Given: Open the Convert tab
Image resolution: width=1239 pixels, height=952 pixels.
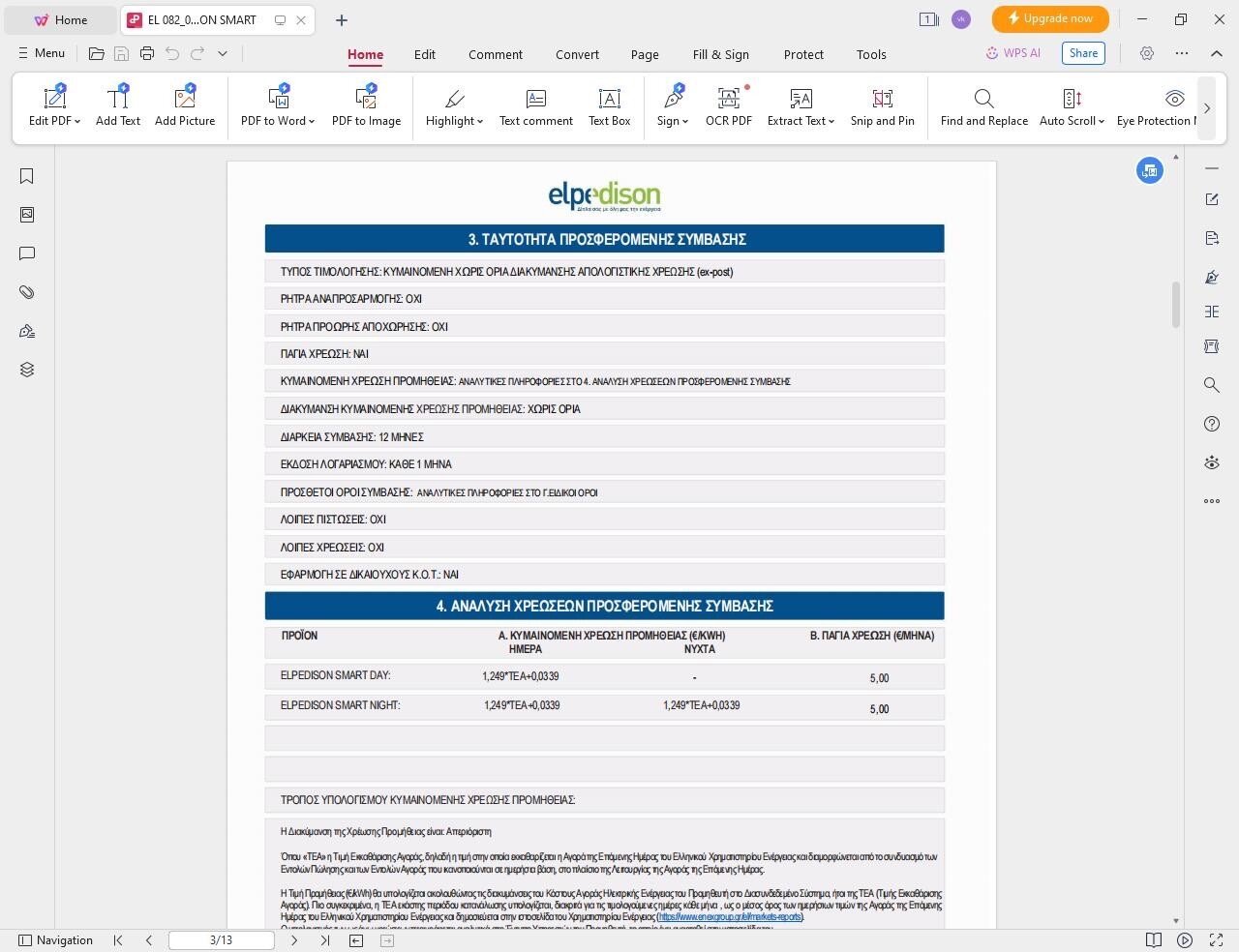Looking at the screenshot, I should [x=577, y=54].
